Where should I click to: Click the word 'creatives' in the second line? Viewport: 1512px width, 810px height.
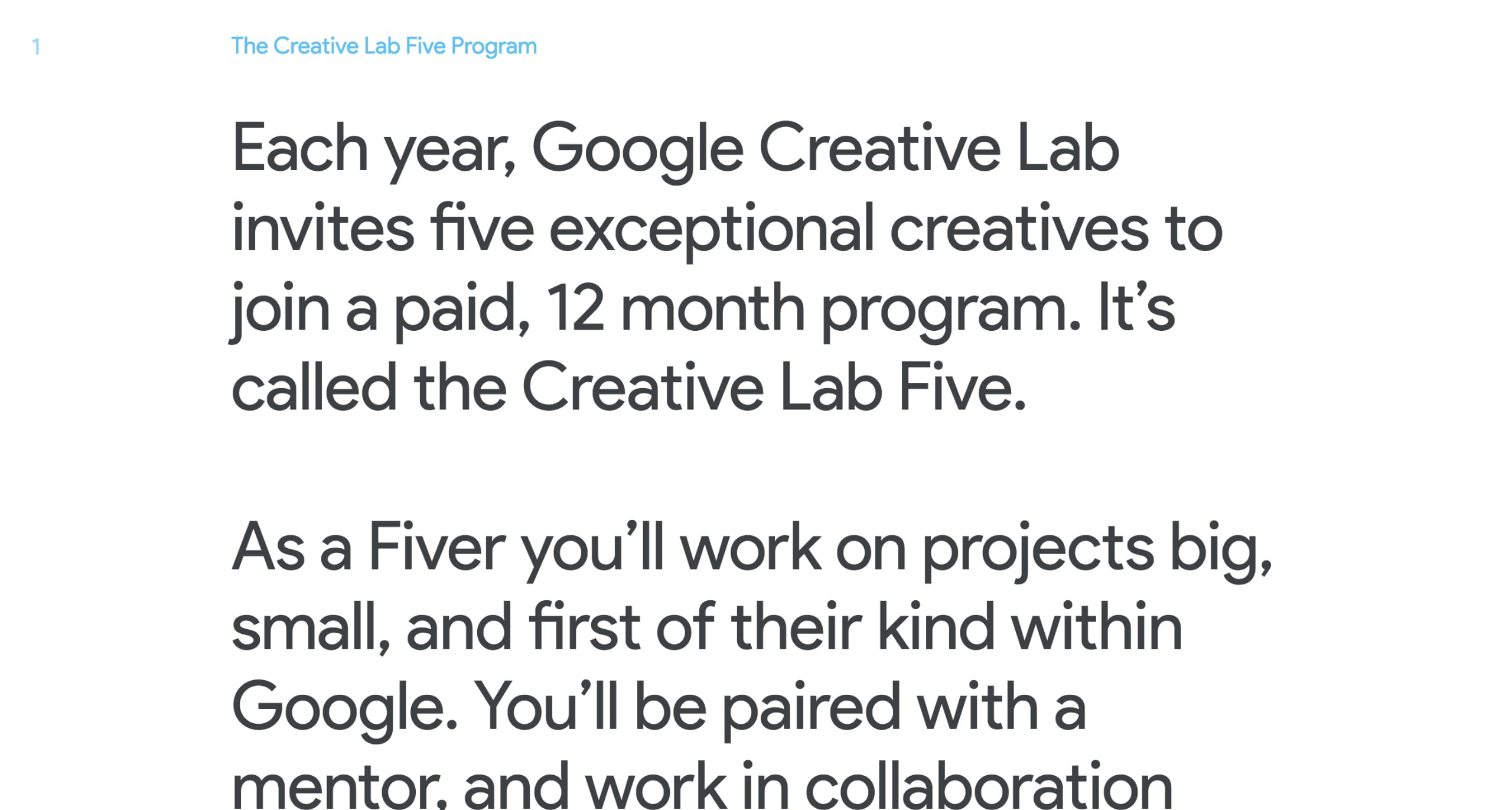coord(1019,229)
